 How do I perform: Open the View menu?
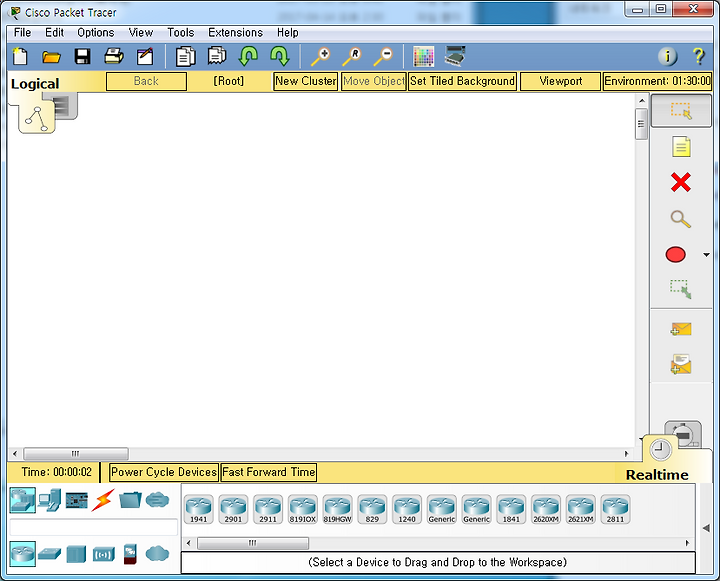point(141,33)
